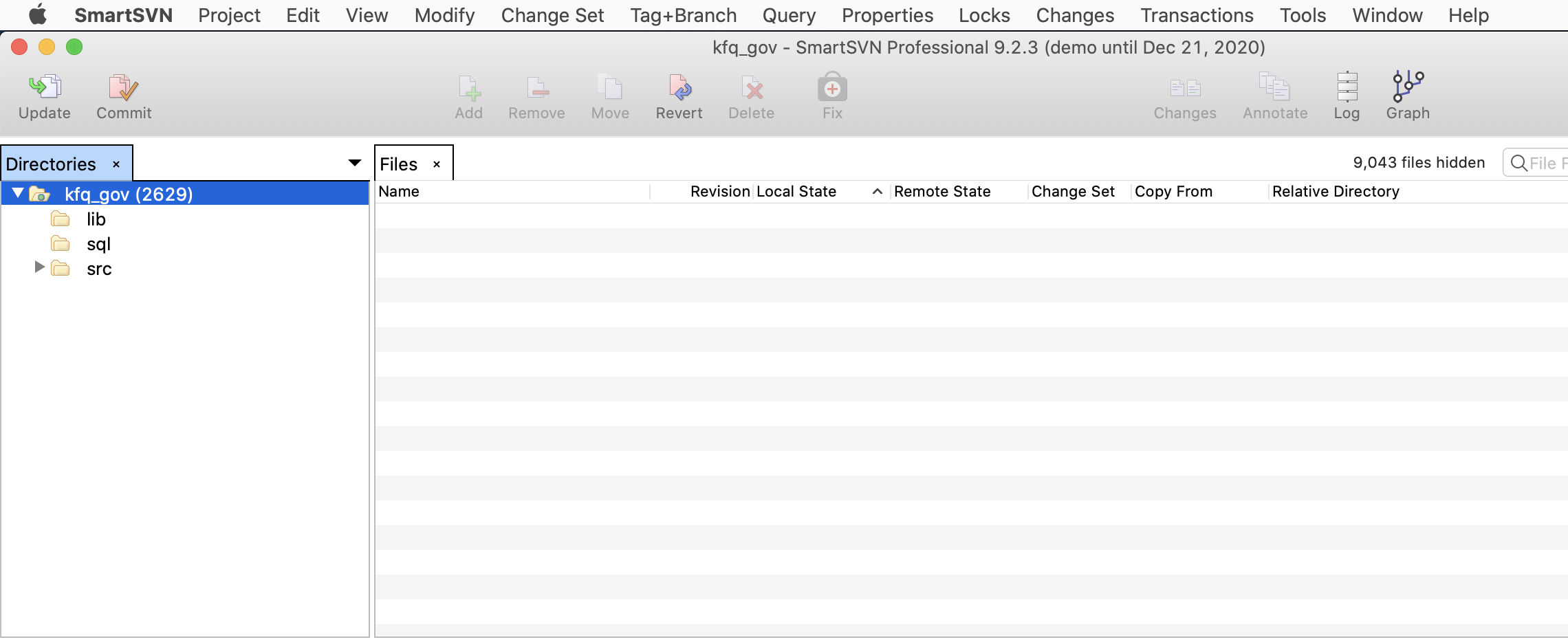Click the Fix toolbar icon
The height and width of the screenshot is (642, 1568).
pyautogui.click(x=832, y=87)
